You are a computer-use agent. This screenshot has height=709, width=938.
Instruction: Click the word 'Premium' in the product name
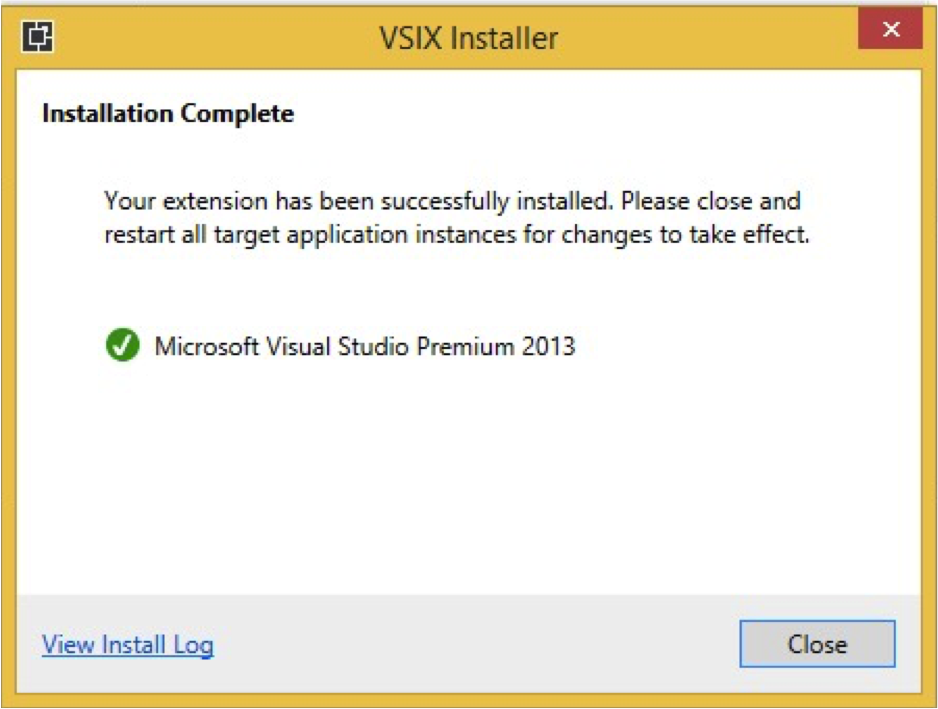pos(465,346)
